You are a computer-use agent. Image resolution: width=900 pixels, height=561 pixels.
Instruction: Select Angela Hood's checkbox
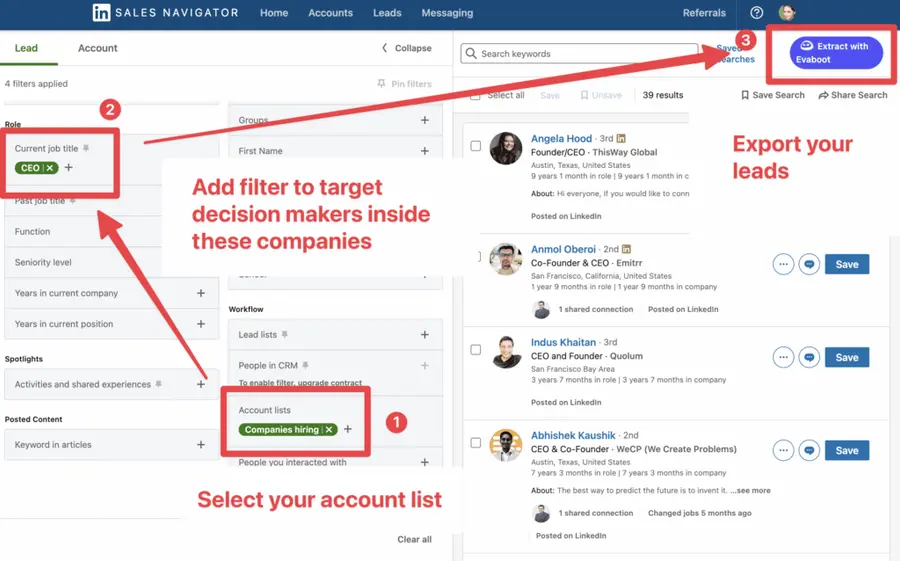click(x=476, y=146)
